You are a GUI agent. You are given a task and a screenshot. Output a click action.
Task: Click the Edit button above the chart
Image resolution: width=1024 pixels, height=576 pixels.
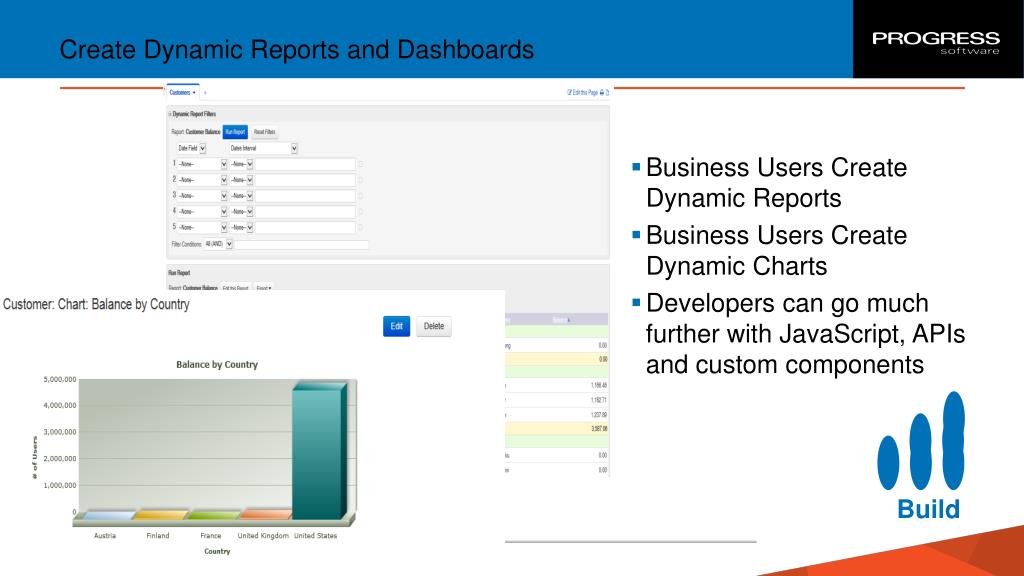point(396,327)
